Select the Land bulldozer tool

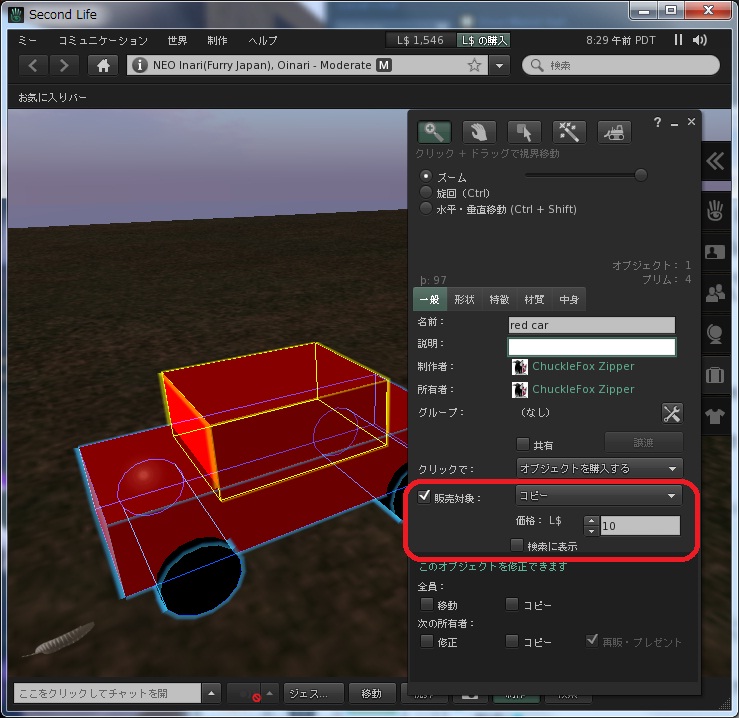614,132
